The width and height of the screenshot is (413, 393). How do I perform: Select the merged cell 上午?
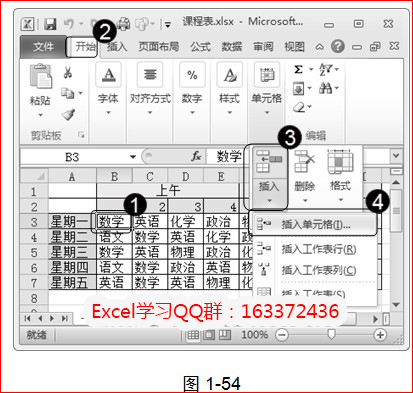click(168, 191)
